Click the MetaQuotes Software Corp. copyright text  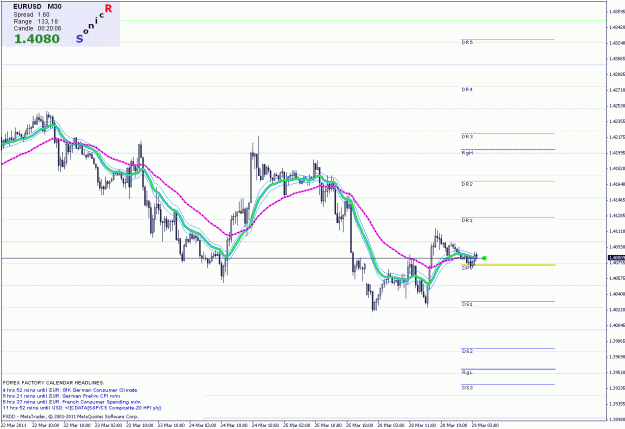coord(71,416)
